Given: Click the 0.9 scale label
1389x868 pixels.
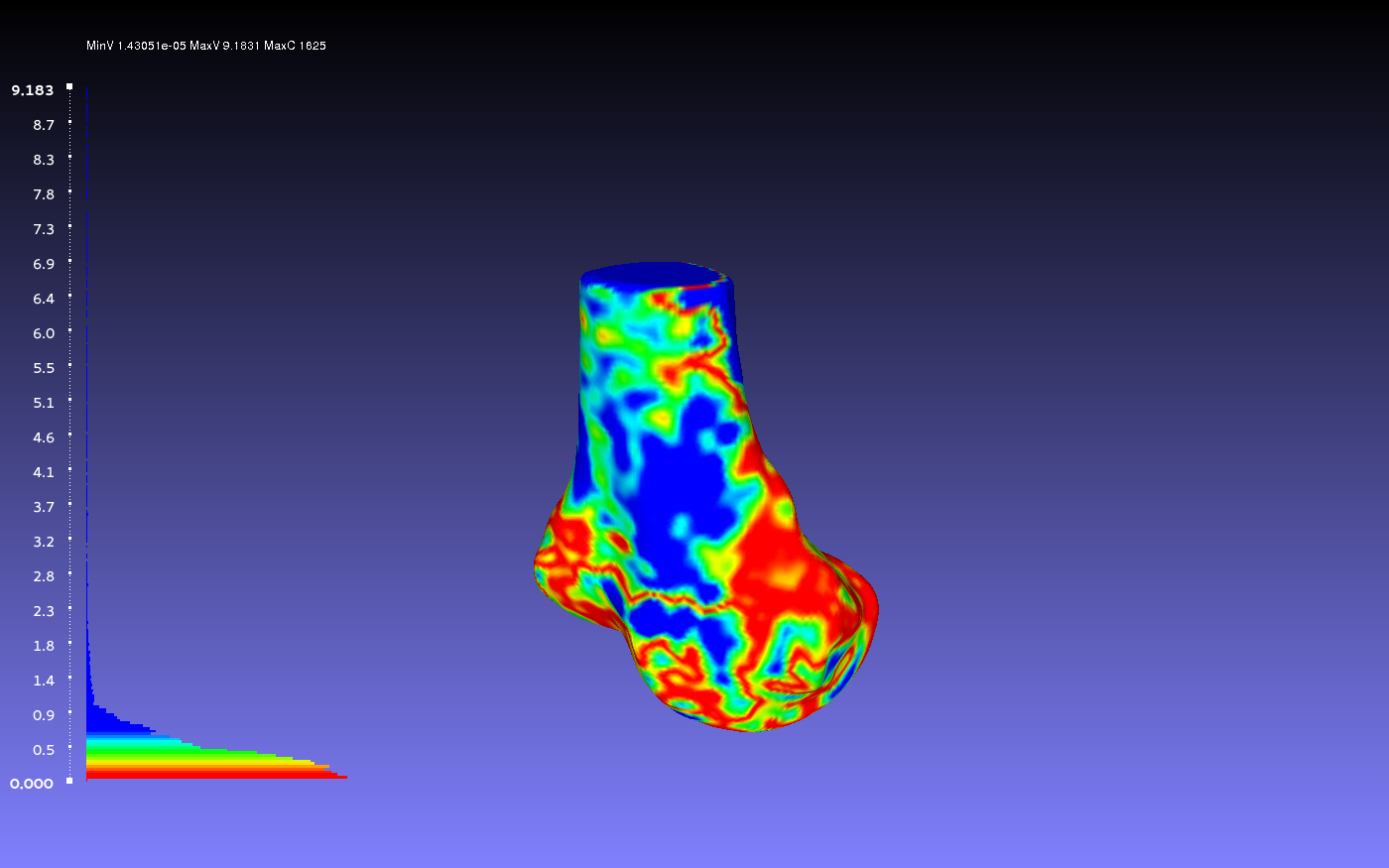Looking at the screenshot, I should tap(44, 715).
